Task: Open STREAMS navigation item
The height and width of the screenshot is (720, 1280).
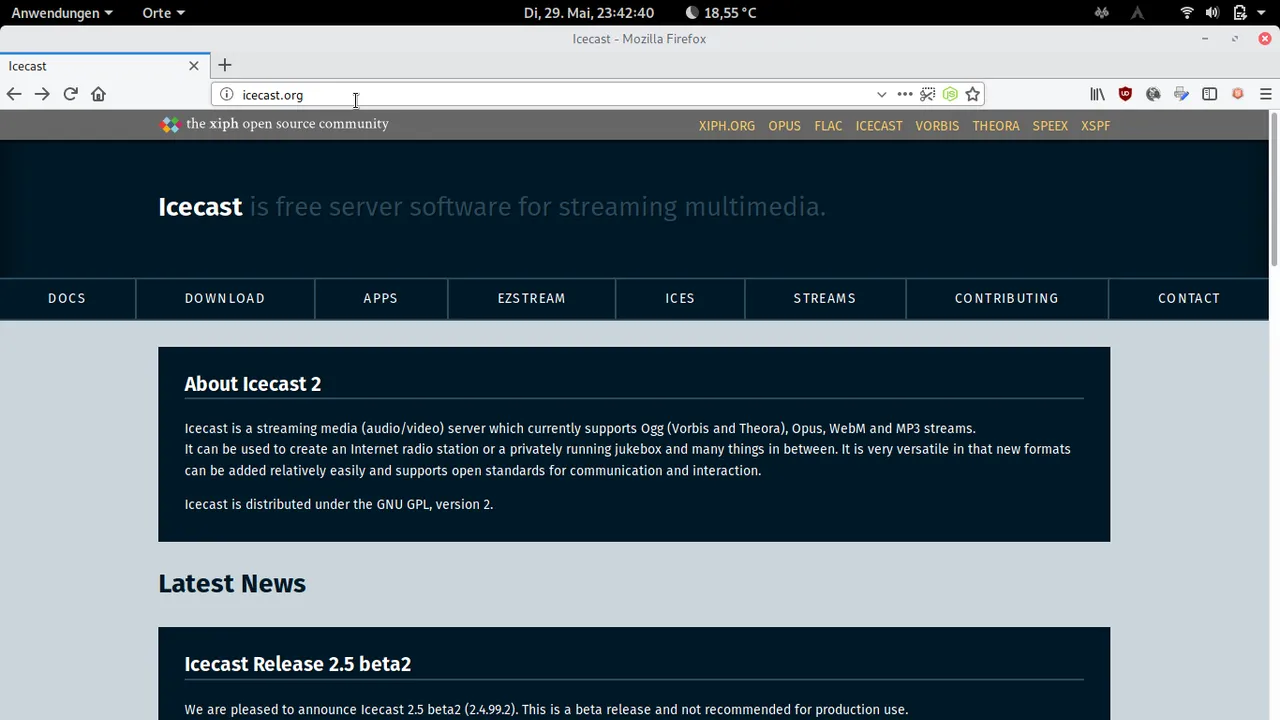Action: [x=825, y=298]
